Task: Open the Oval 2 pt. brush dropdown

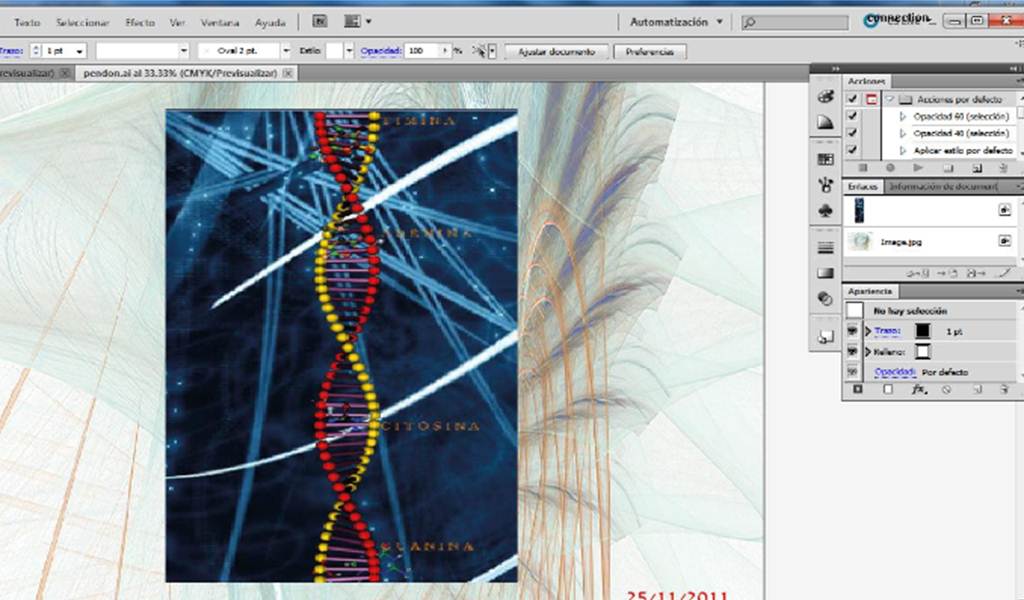Action: [x=285, y=50]
